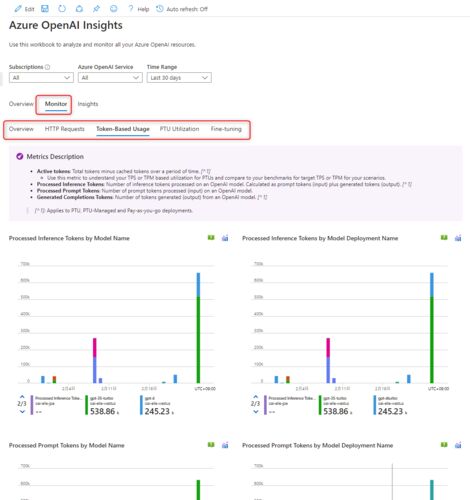Open the PTU Utilization sub-tab

point(179,129)
